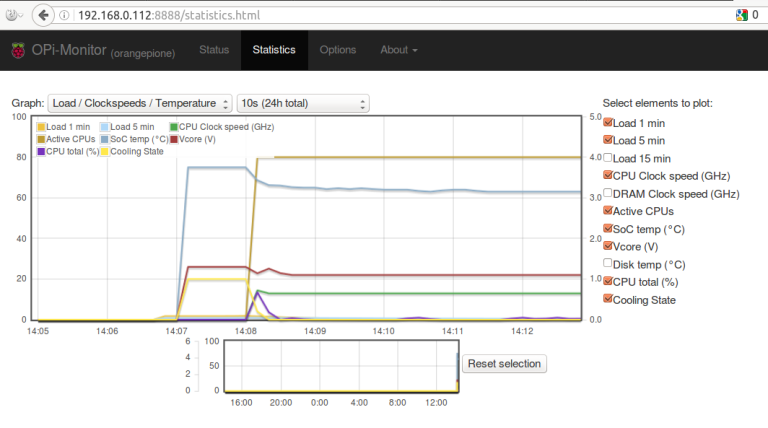Viewport: 768px width, 428px height.
Task: Uncheck the Load 5 min checkbox
Action: pyautogui.click(x=608, y=140)
